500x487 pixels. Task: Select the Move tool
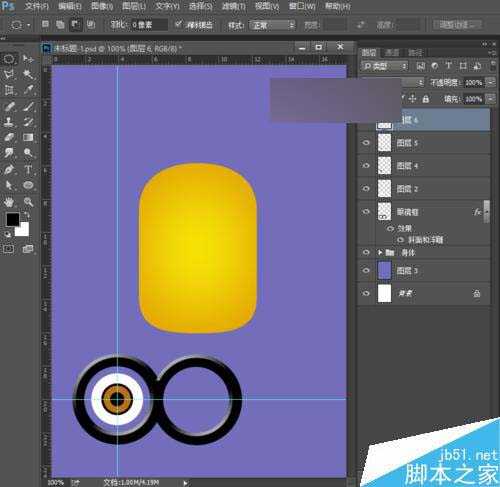[28, 59]
